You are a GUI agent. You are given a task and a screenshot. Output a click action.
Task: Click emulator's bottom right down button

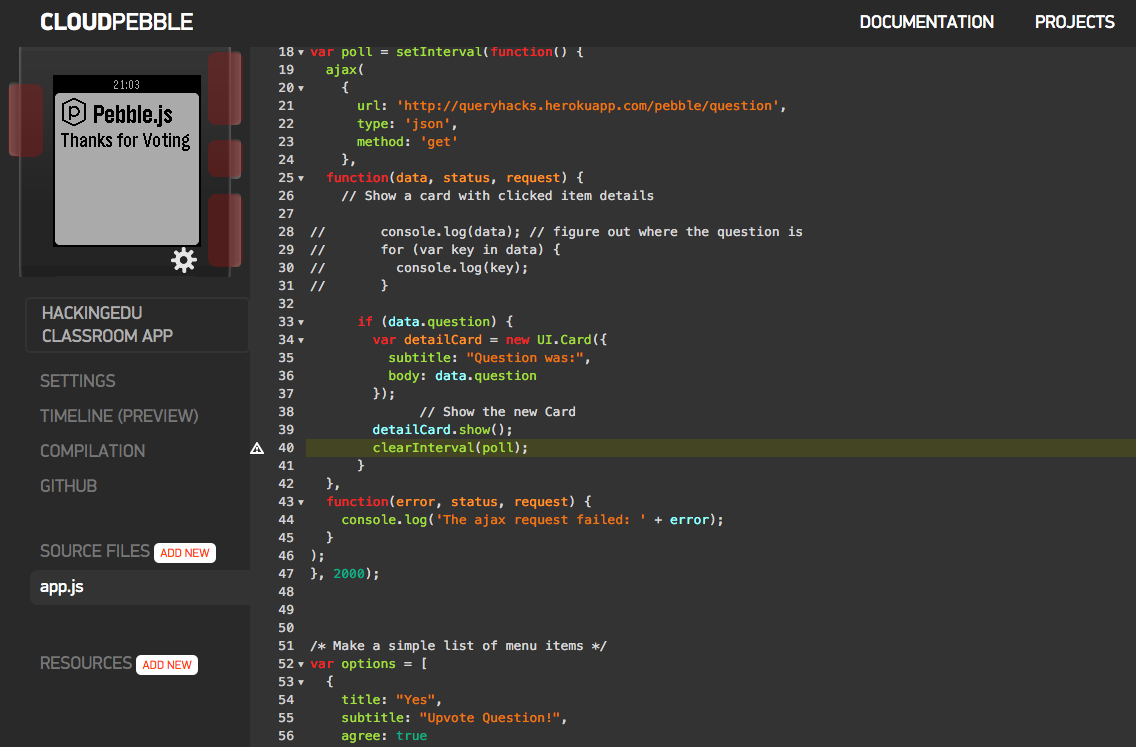pyautogui.click(x=225, y=230)
